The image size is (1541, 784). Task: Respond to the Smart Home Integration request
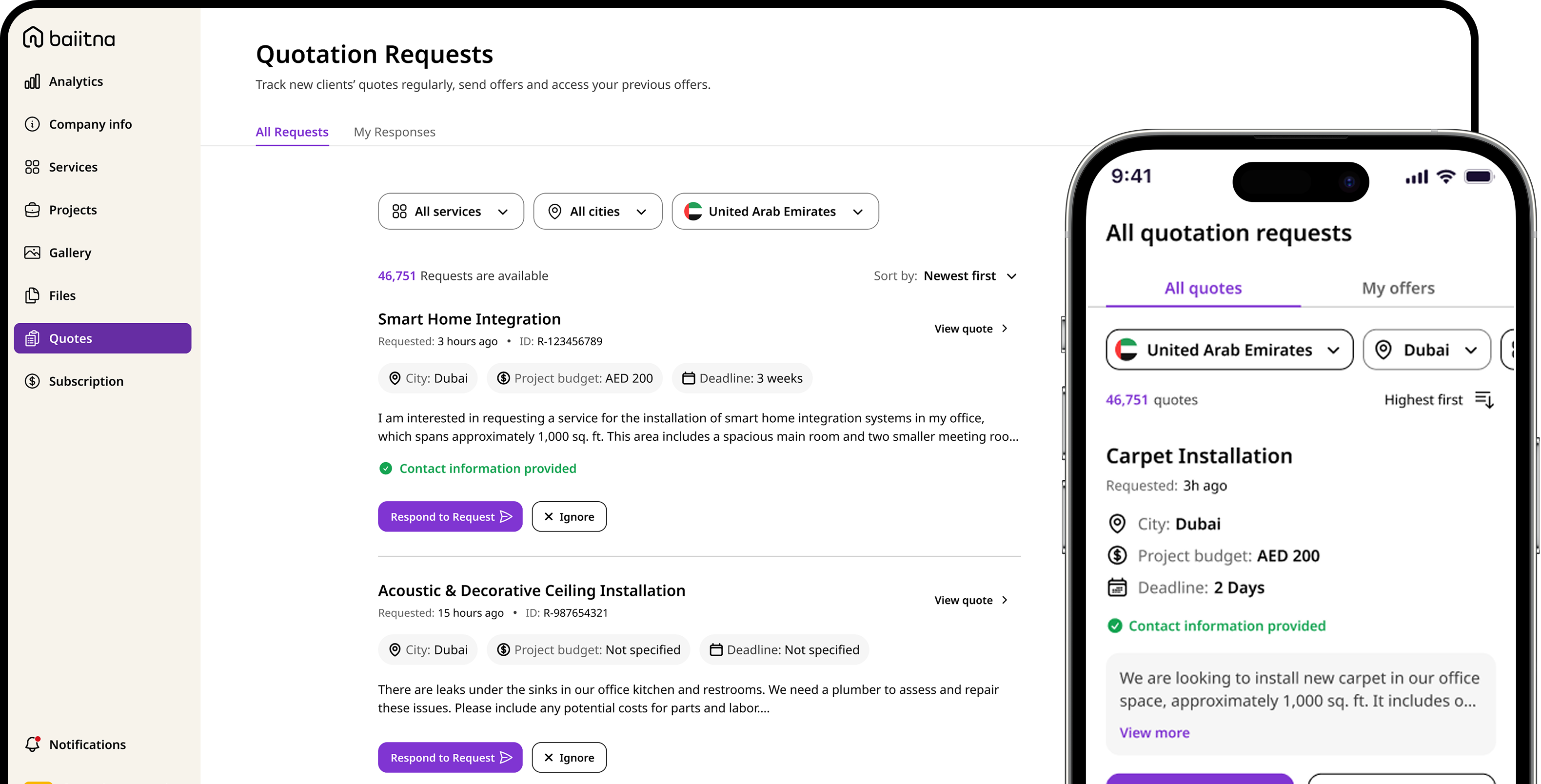point(450,517)
